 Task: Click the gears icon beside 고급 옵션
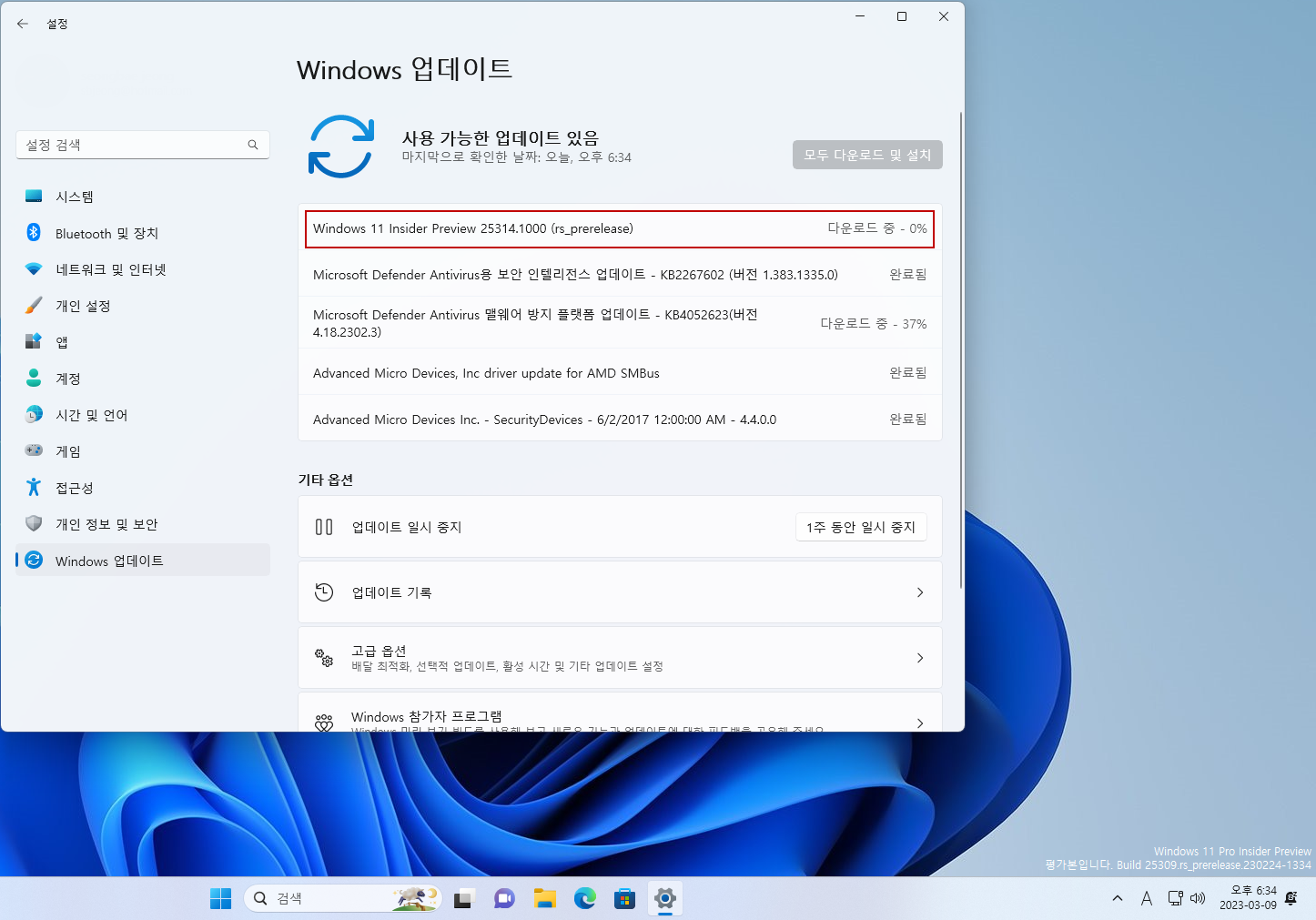click(324, 657)
